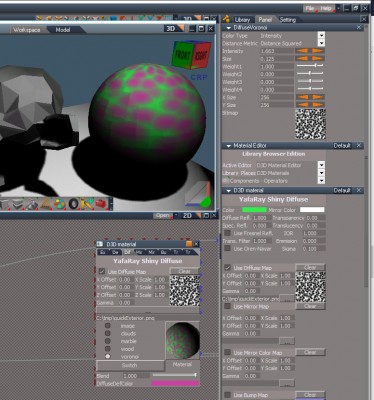Click the pyramid stack icon in viewport toolbar
Image resolution: width=374 pixels, height=400 pixels.
(x=46, y=204)
